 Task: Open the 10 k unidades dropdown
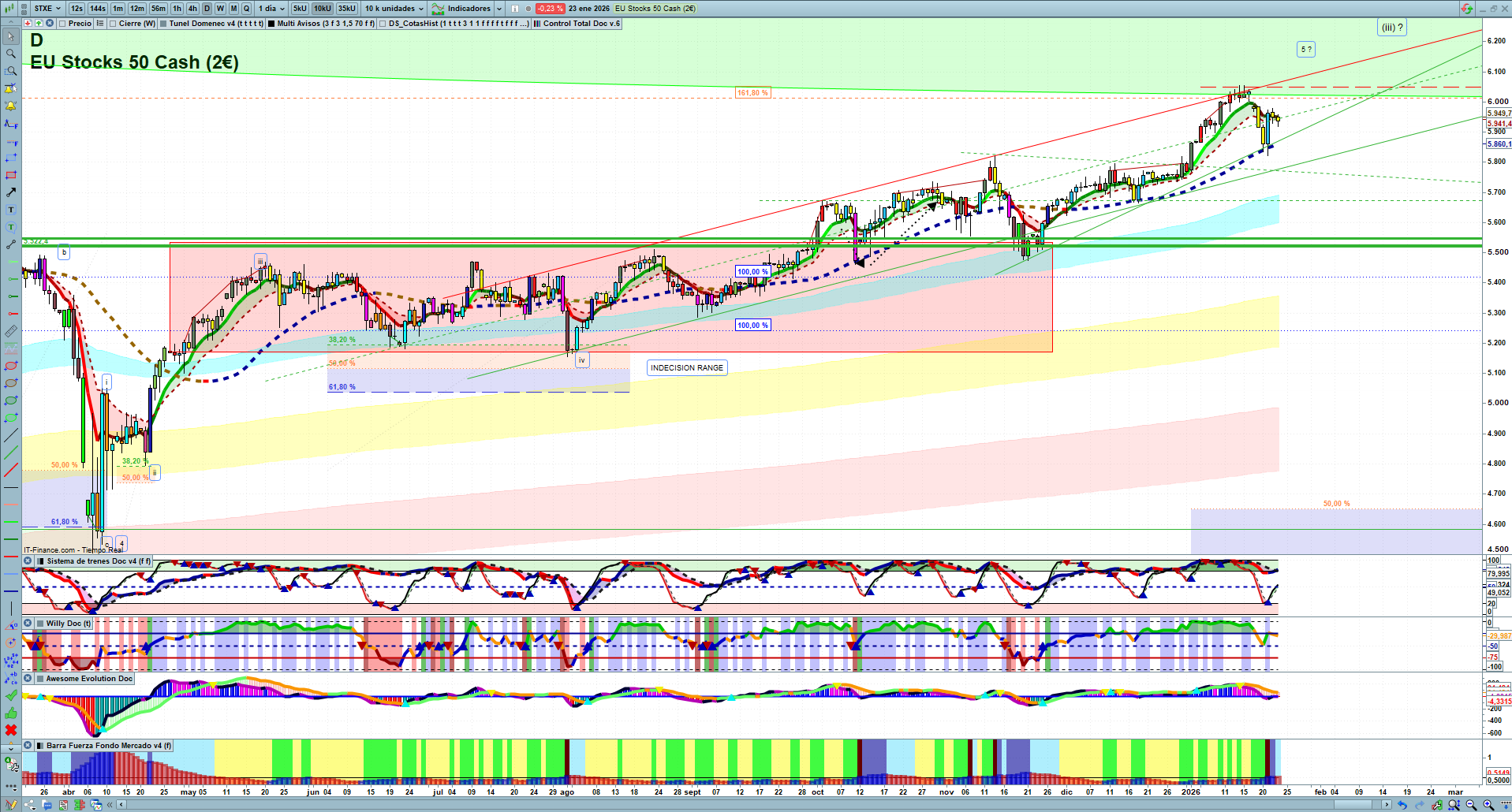pyautogui.click(x=394, y=9)
